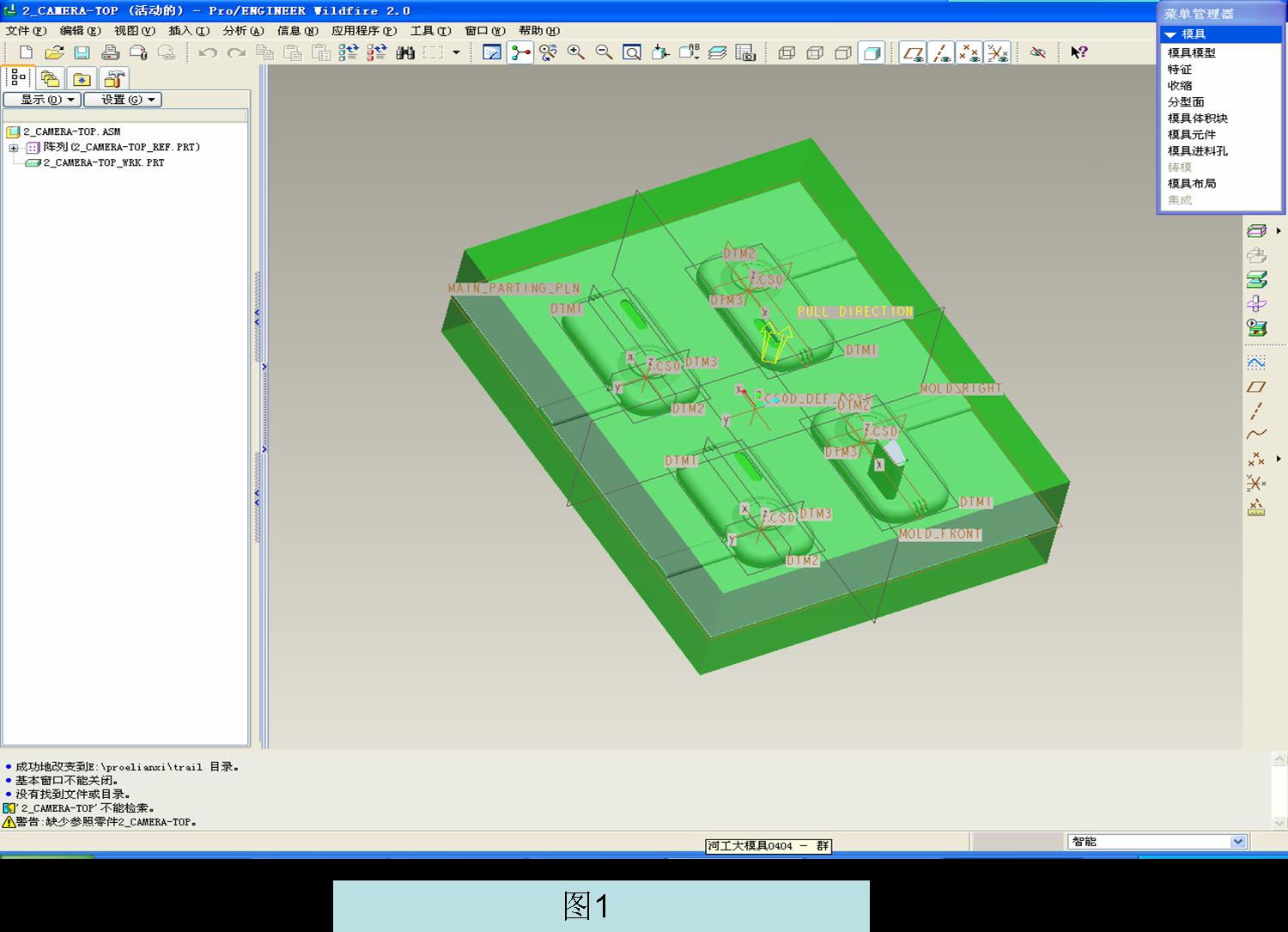Select the Datum Axis tool in right toolbar

coord(1256,411)
